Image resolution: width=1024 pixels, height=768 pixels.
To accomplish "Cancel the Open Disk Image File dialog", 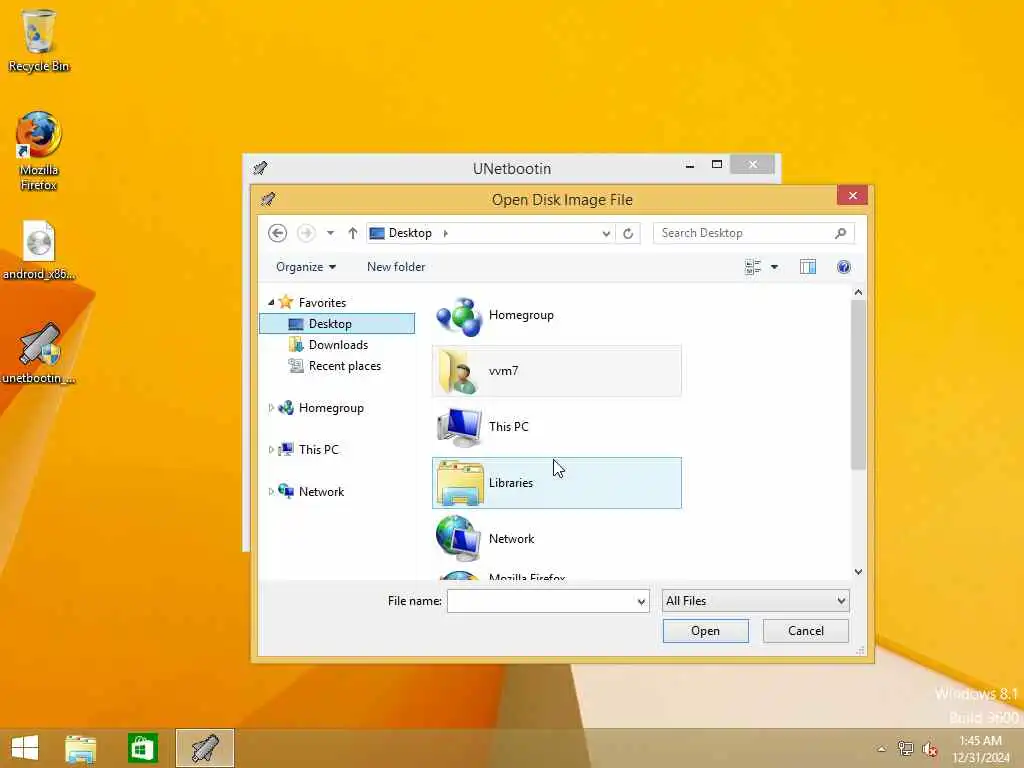I will point(805,631).
